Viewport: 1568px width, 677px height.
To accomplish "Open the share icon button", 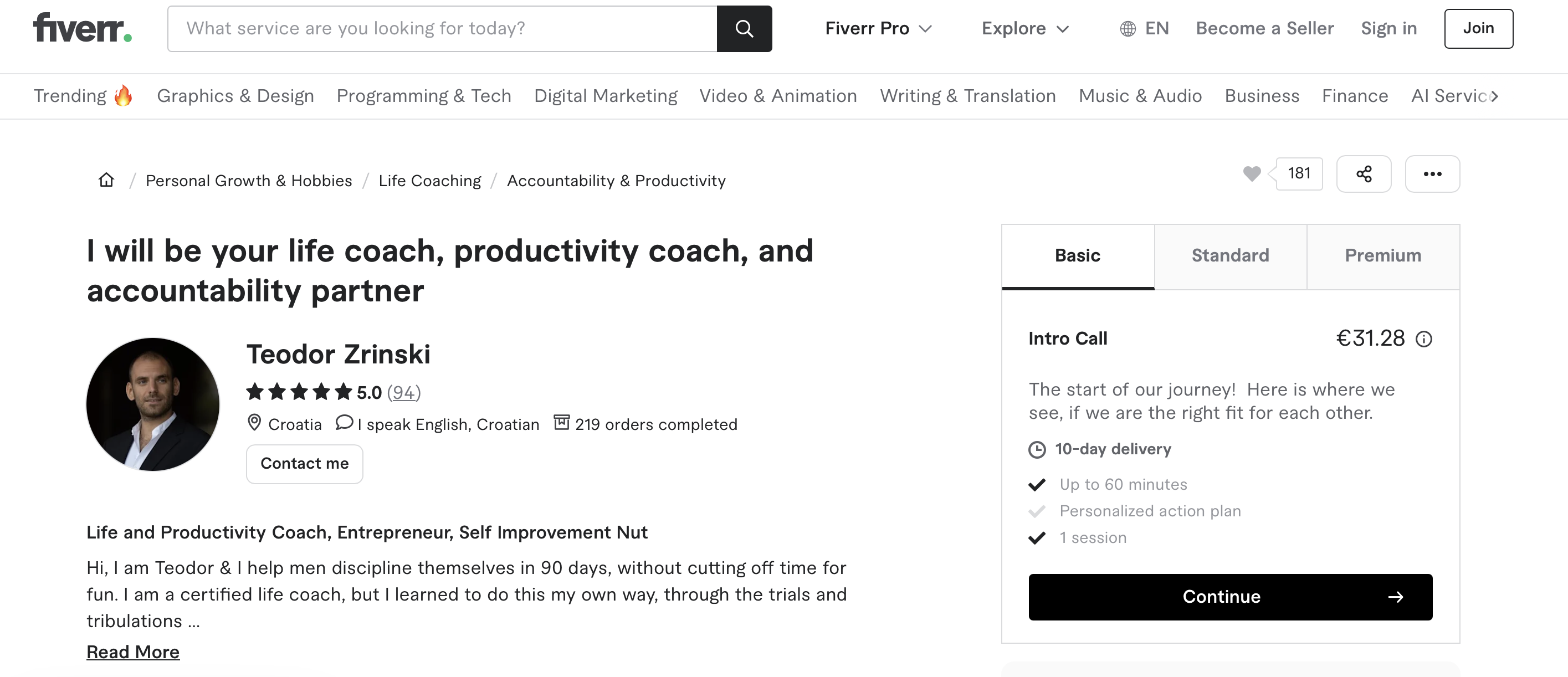I will (x=1364, y=174).
